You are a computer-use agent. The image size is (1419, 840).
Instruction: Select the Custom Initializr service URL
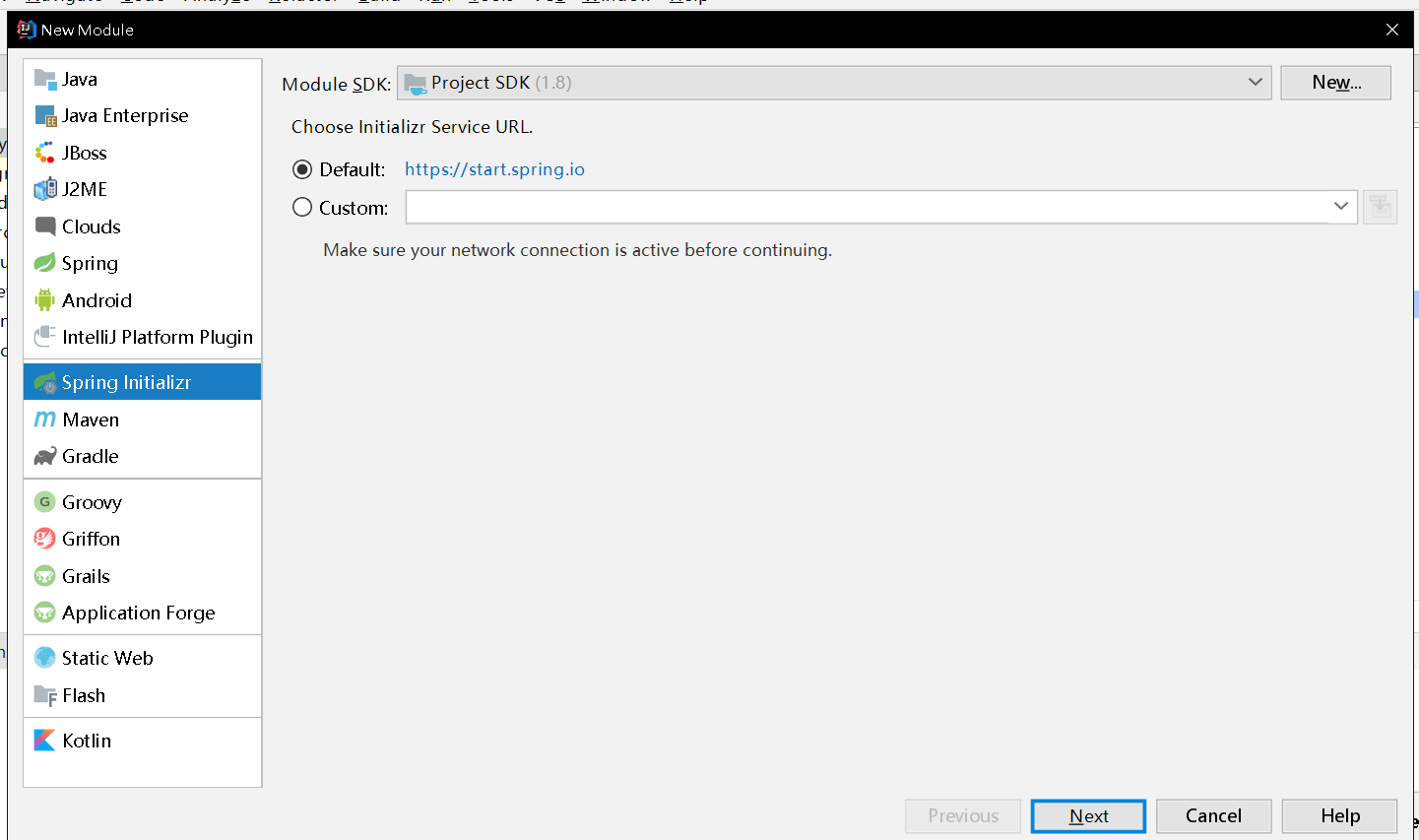(x=302, y=207)
